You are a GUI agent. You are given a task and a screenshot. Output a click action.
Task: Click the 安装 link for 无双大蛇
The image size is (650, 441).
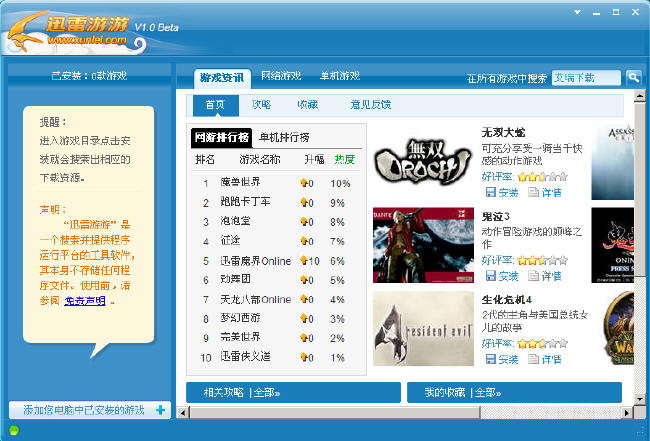click(508, 192)
